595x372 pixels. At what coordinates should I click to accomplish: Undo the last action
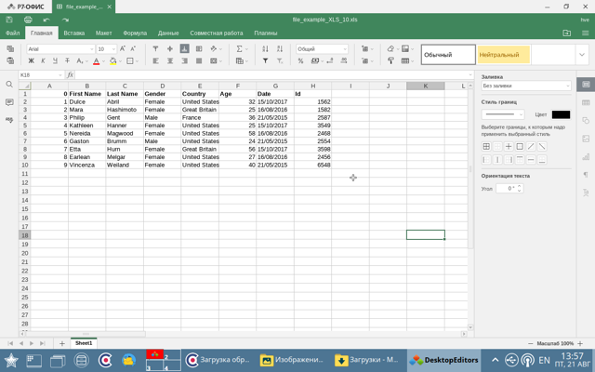46,20
